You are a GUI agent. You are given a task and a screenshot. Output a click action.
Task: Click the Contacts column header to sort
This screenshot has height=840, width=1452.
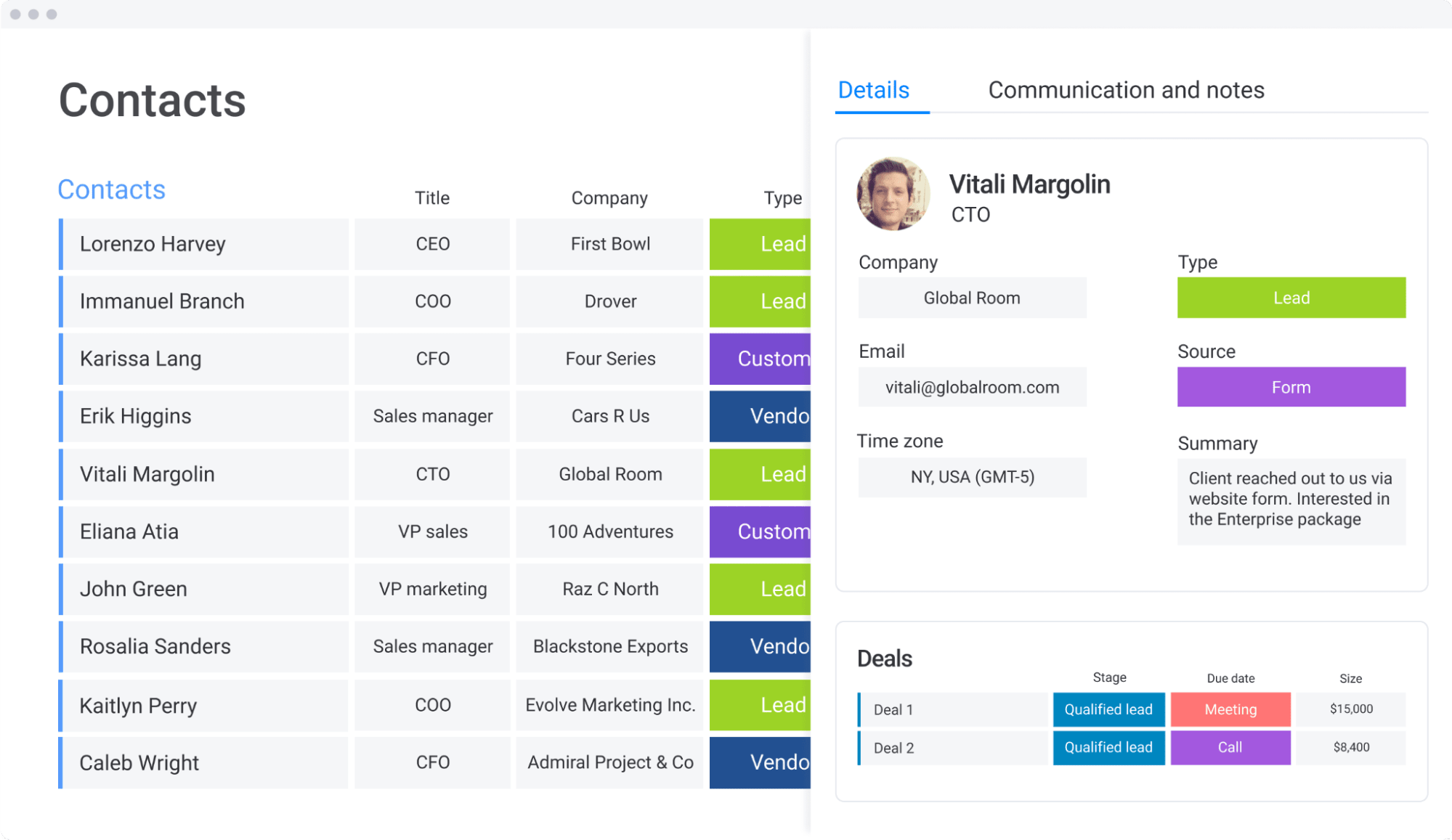coord(113,189)
